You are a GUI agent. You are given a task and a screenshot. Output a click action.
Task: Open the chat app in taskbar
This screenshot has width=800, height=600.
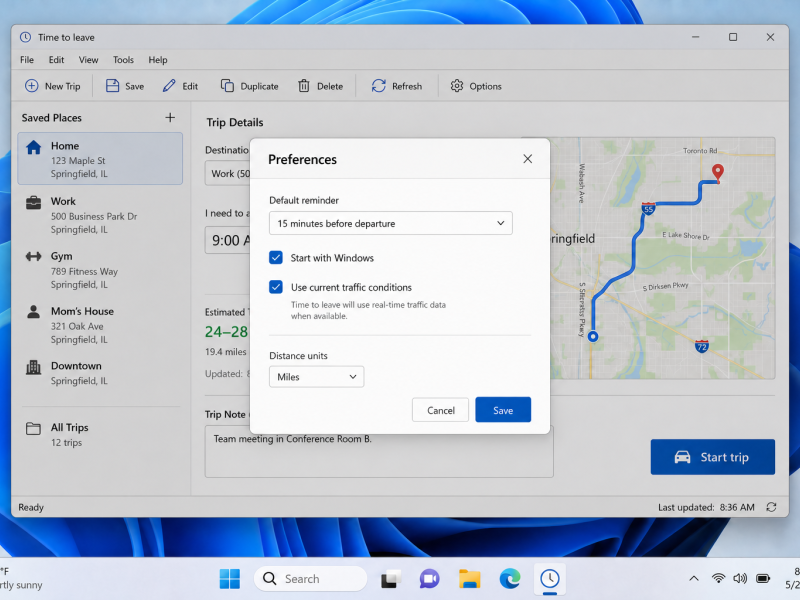pyautogui.click(x=430, y=579)
